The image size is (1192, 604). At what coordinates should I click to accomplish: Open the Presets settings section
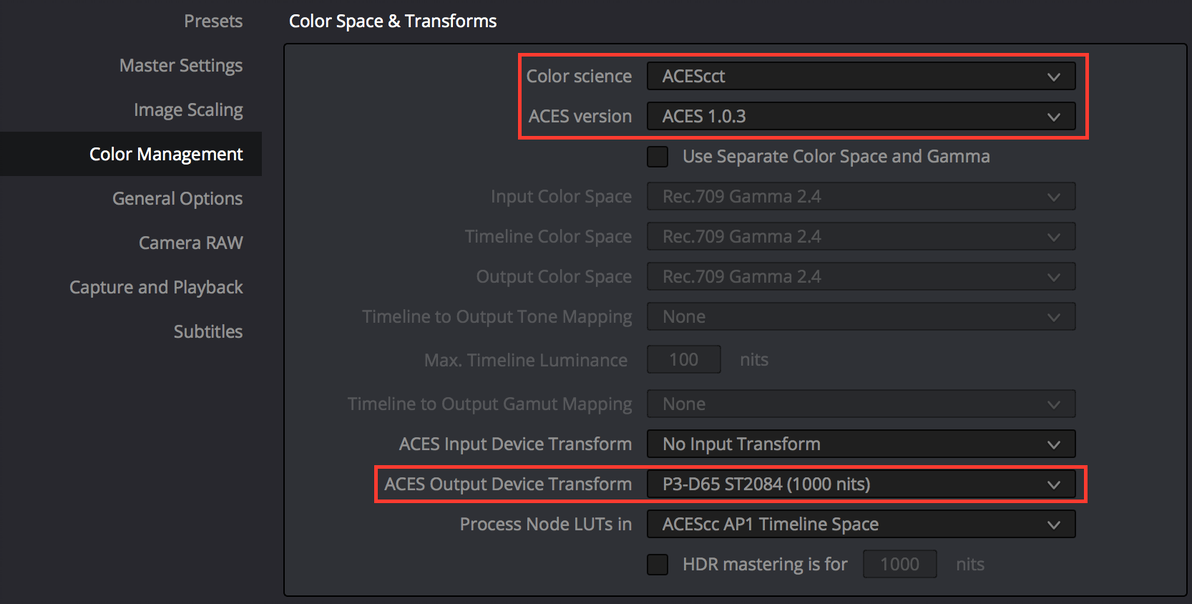[213, 21]
